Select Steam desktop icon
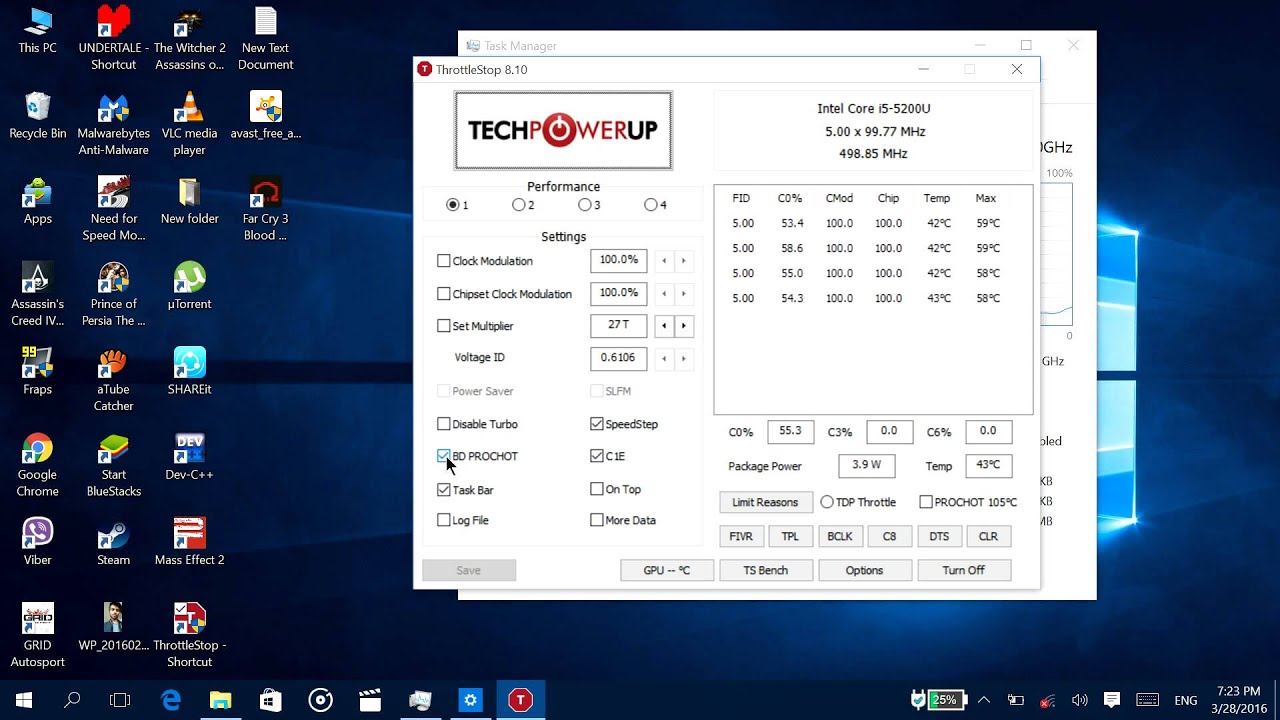The image size is (1280, 720). click(x=113, y=542)
